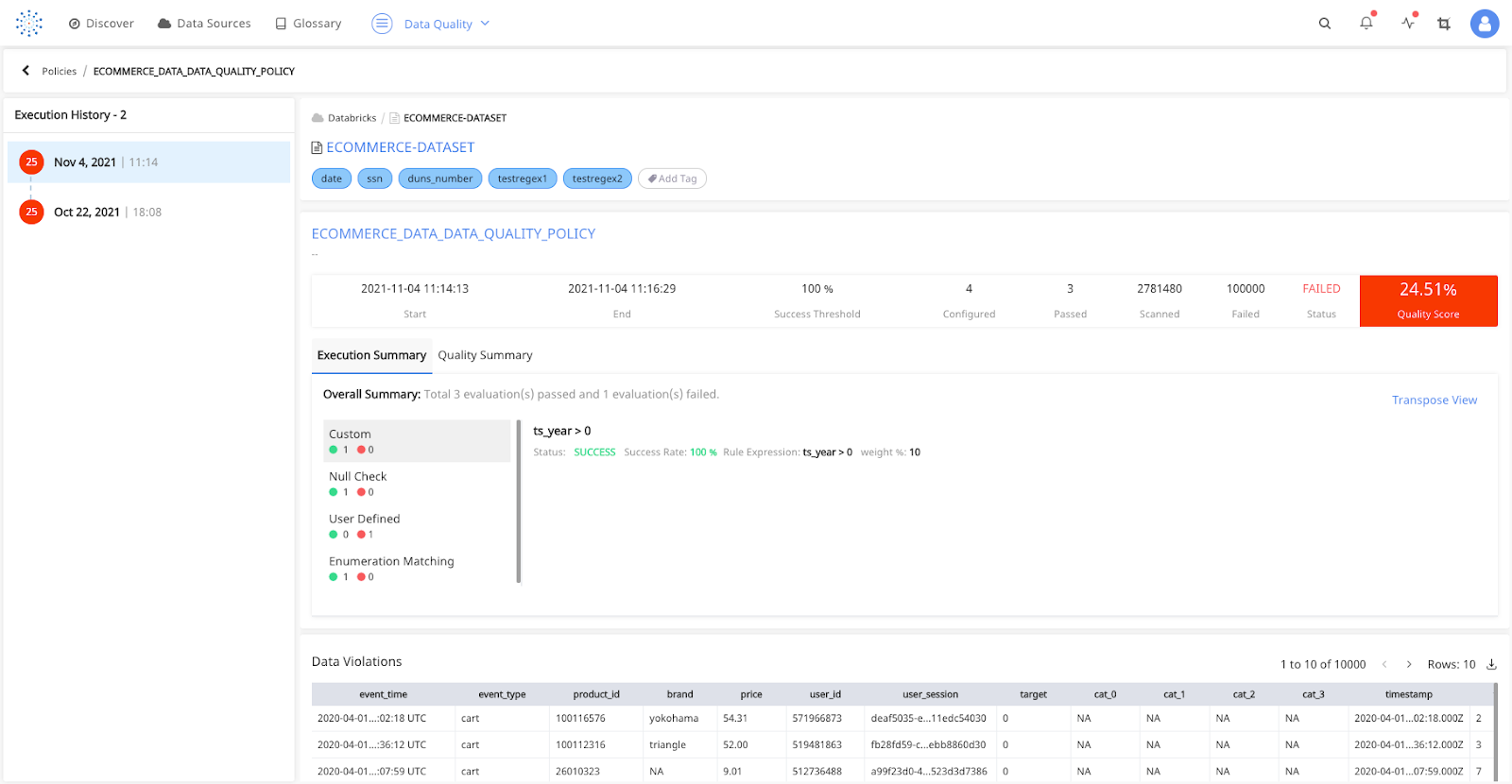The height and width of the screenshot is (784, 1512).
Task: Click brand column header
Action: pyautogui.click(x=680, y=694)
